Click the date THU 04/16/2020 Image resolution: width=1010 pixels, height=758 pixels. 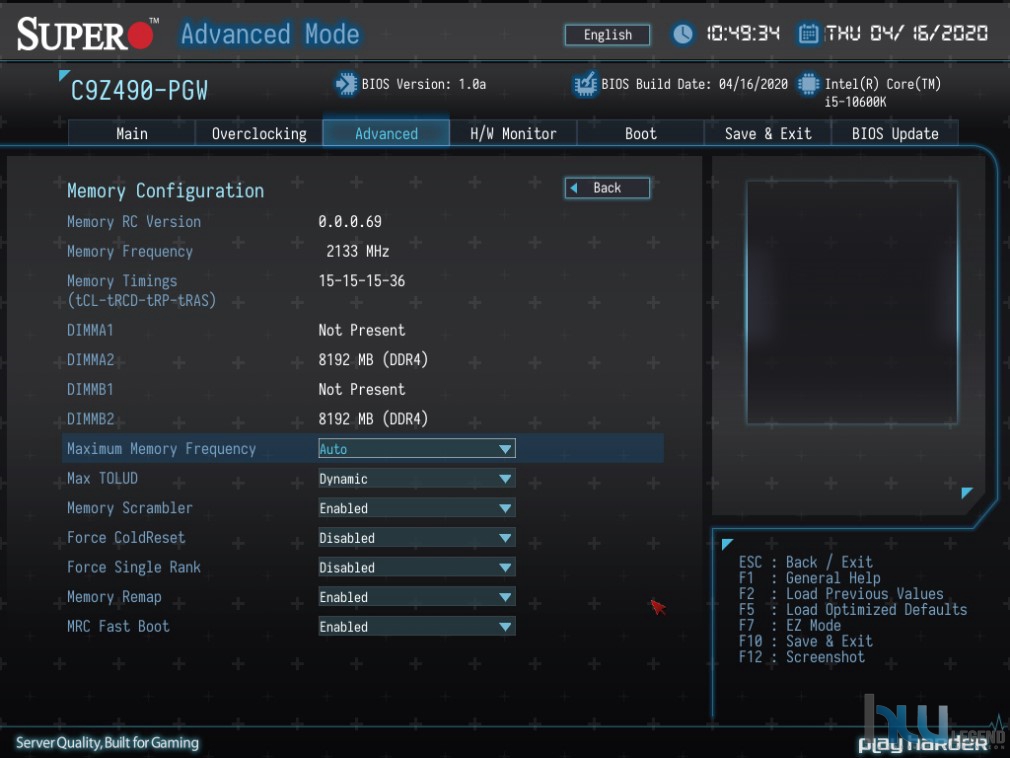coord(906,33)
